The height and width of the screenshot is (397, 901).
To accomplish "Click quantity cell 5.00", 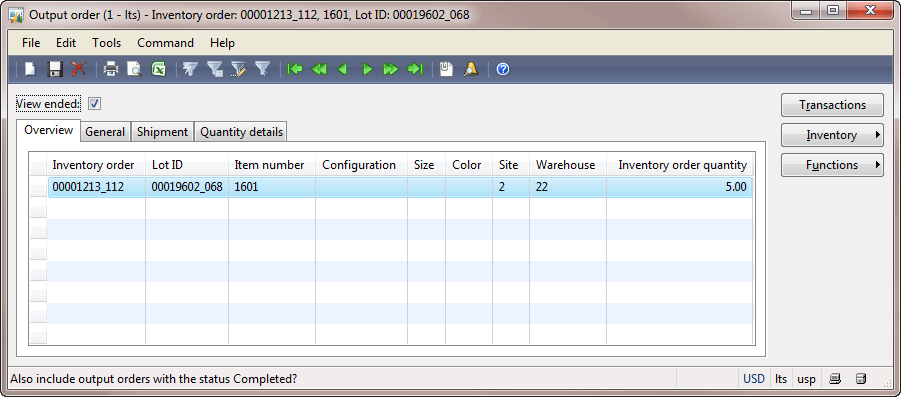I will 679,187.
